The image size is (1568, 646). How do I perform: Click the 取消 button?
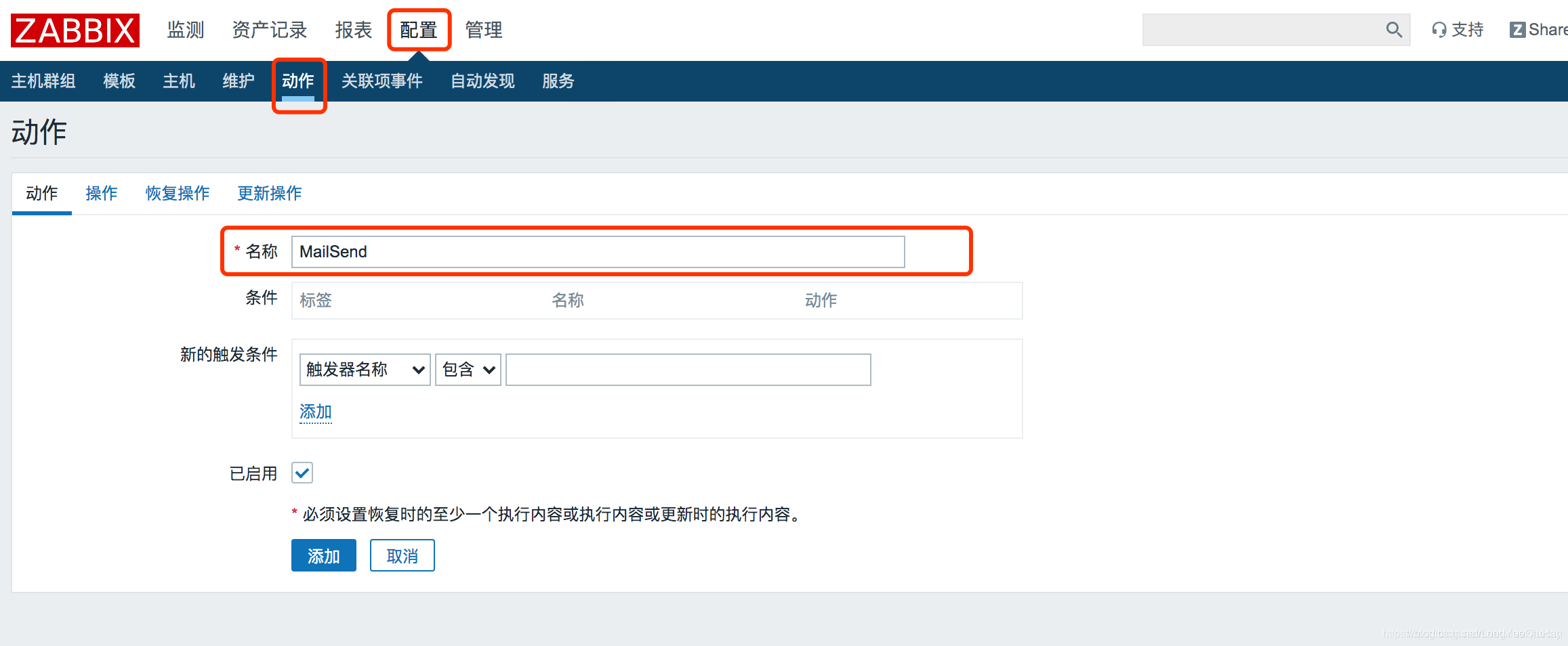point(403,555)
